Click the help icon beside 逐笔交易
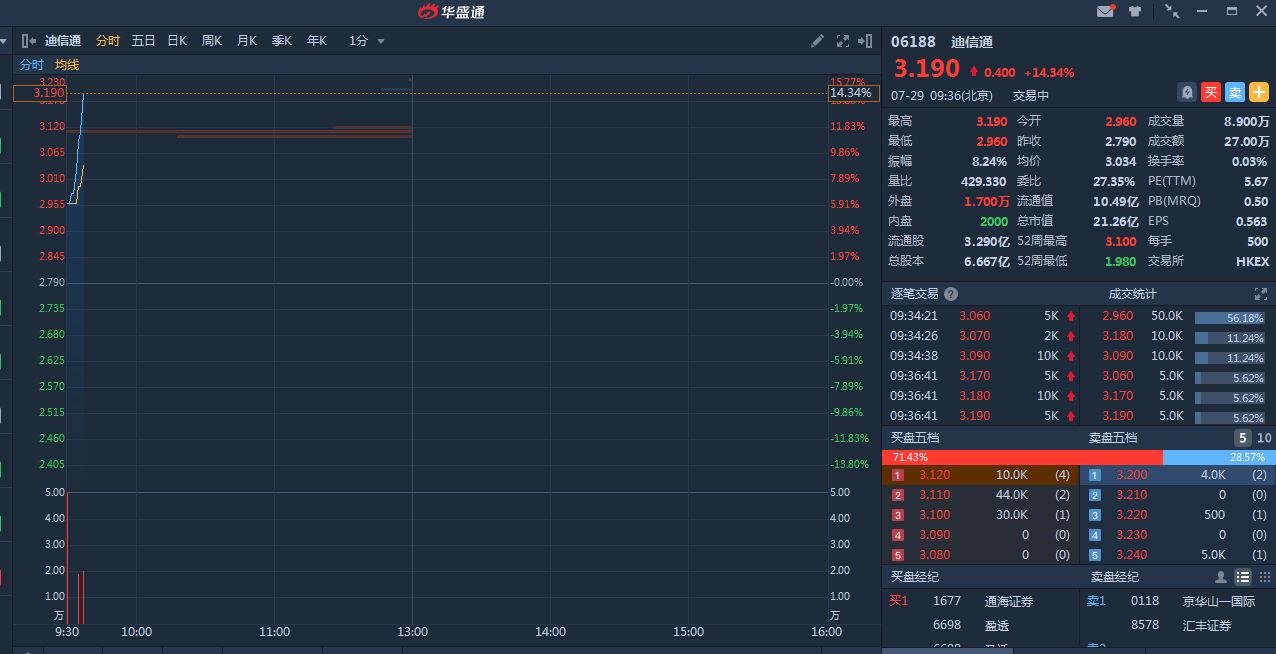The image size is (1276, 654). click(x=951, y=294)
